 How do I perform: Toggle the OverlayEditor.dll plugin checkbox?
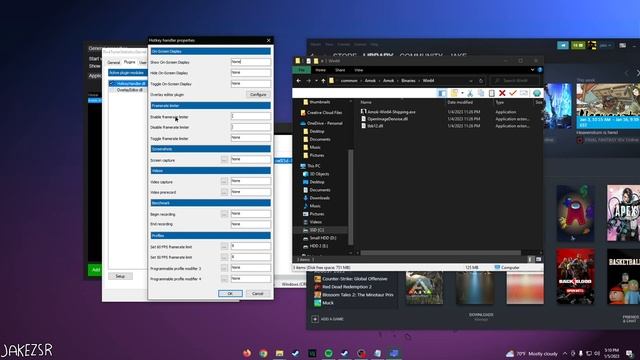coord(112,90)
